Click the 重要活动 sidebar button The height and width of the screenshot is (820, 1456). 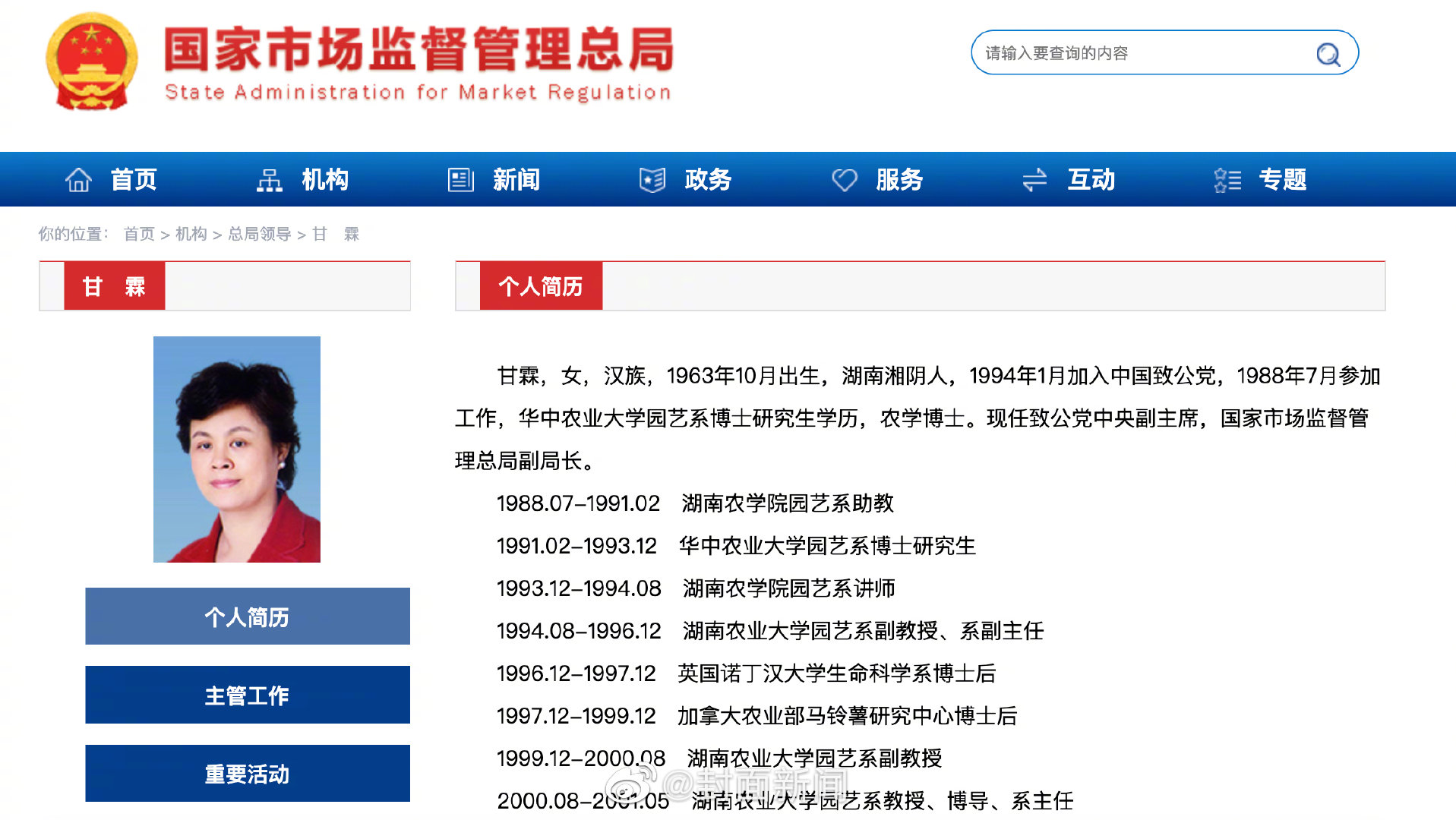[x=248, y=774]
